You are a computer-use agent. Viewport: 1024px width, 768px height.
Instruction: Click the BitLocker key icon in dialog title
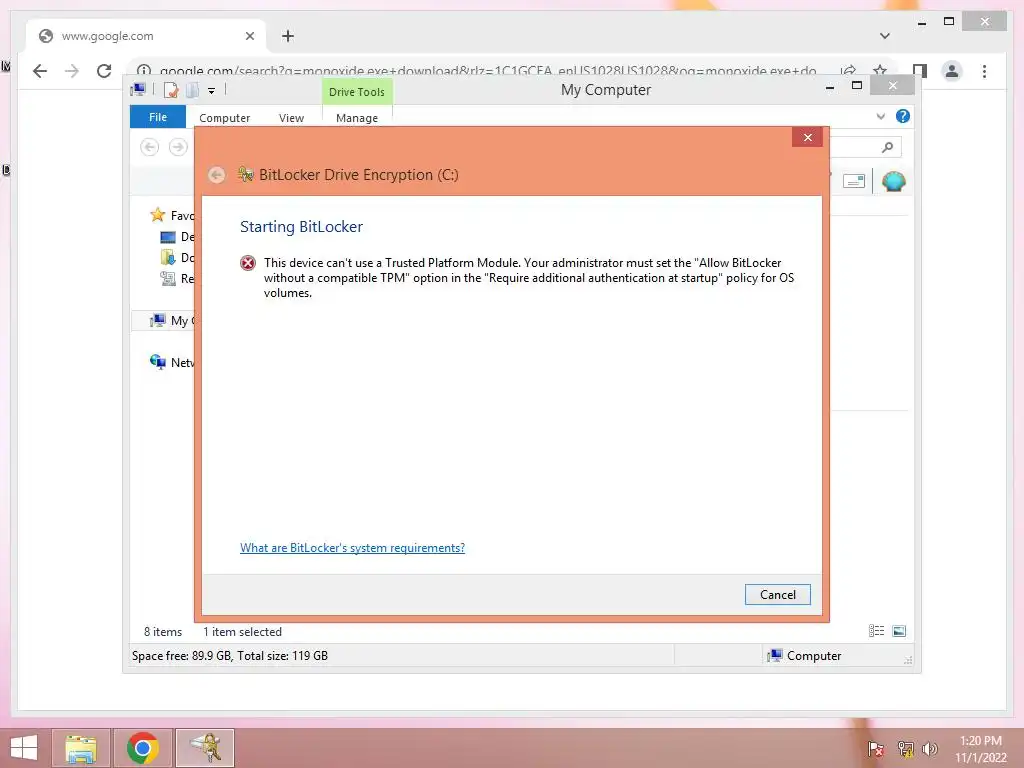[x=246, y=174]
